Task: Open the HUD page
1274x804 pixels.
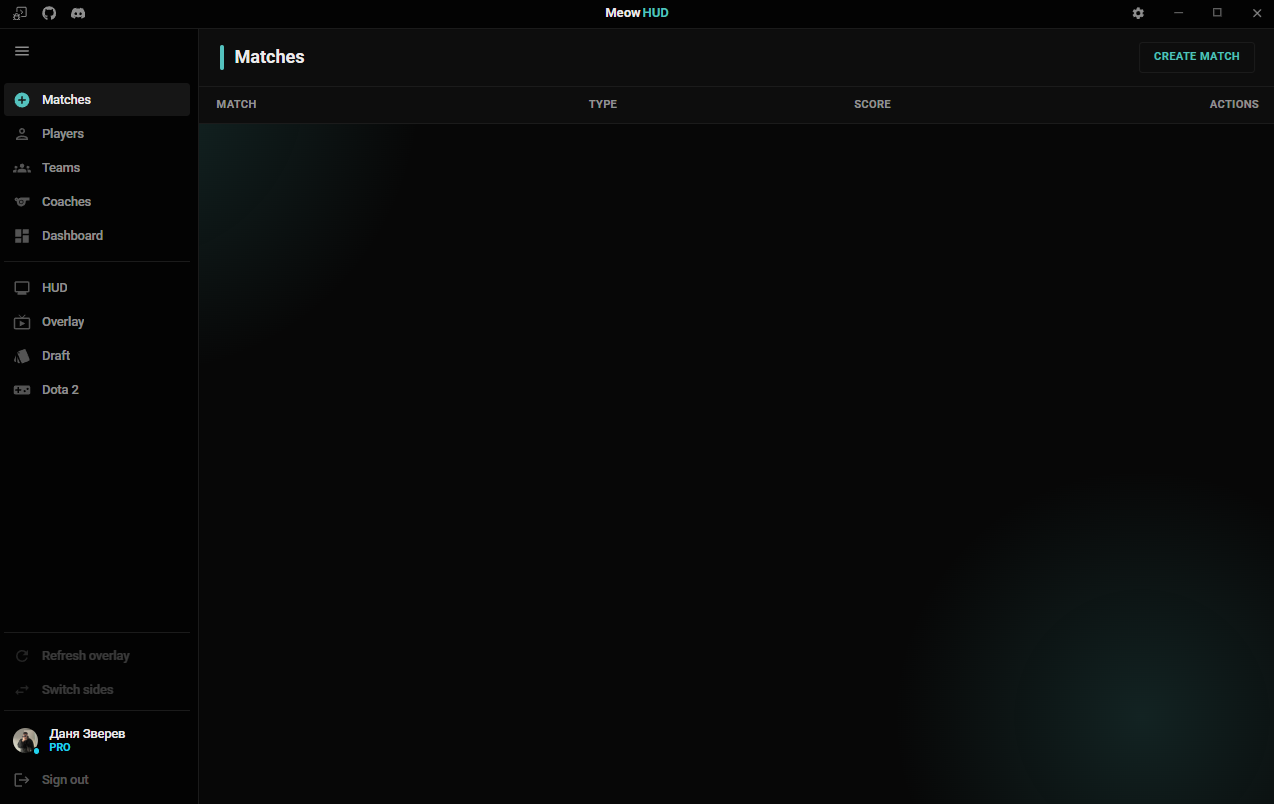Action: pyautogui.click(x=55, y=288)
